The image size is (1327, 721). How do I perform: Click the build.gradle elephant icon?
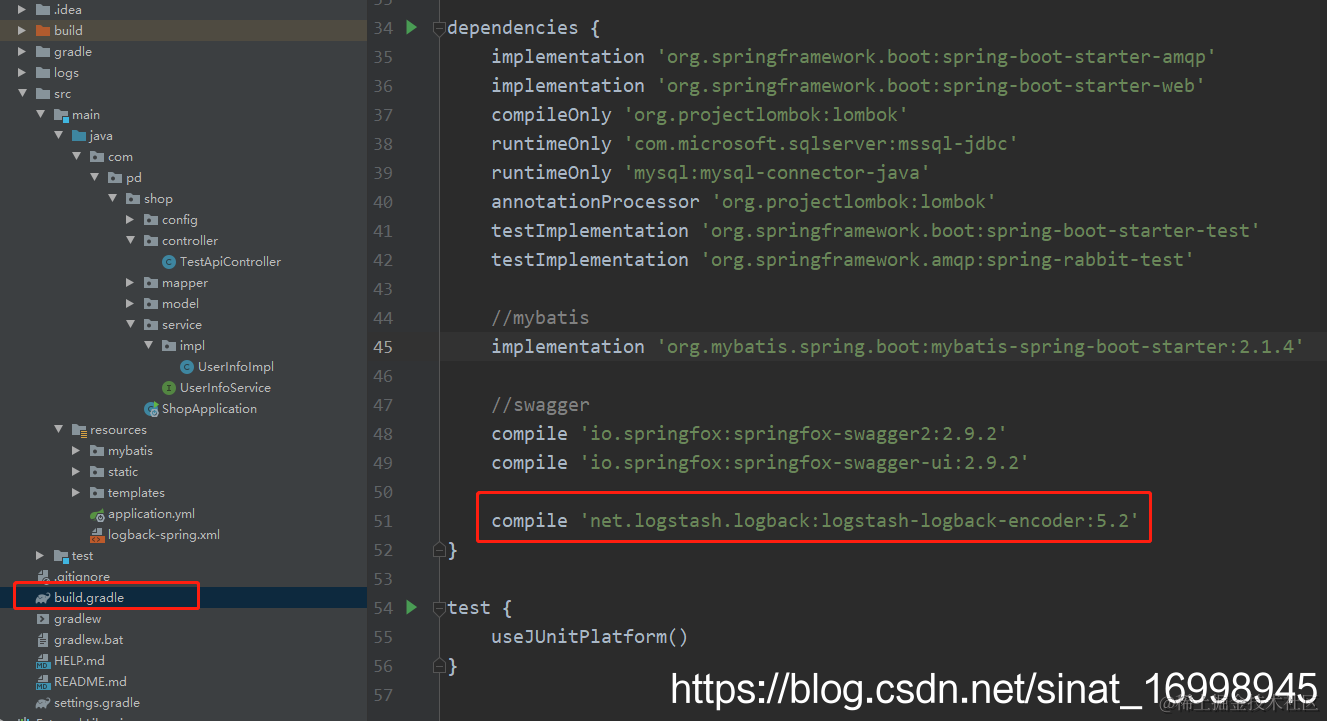tap(43, 598)
